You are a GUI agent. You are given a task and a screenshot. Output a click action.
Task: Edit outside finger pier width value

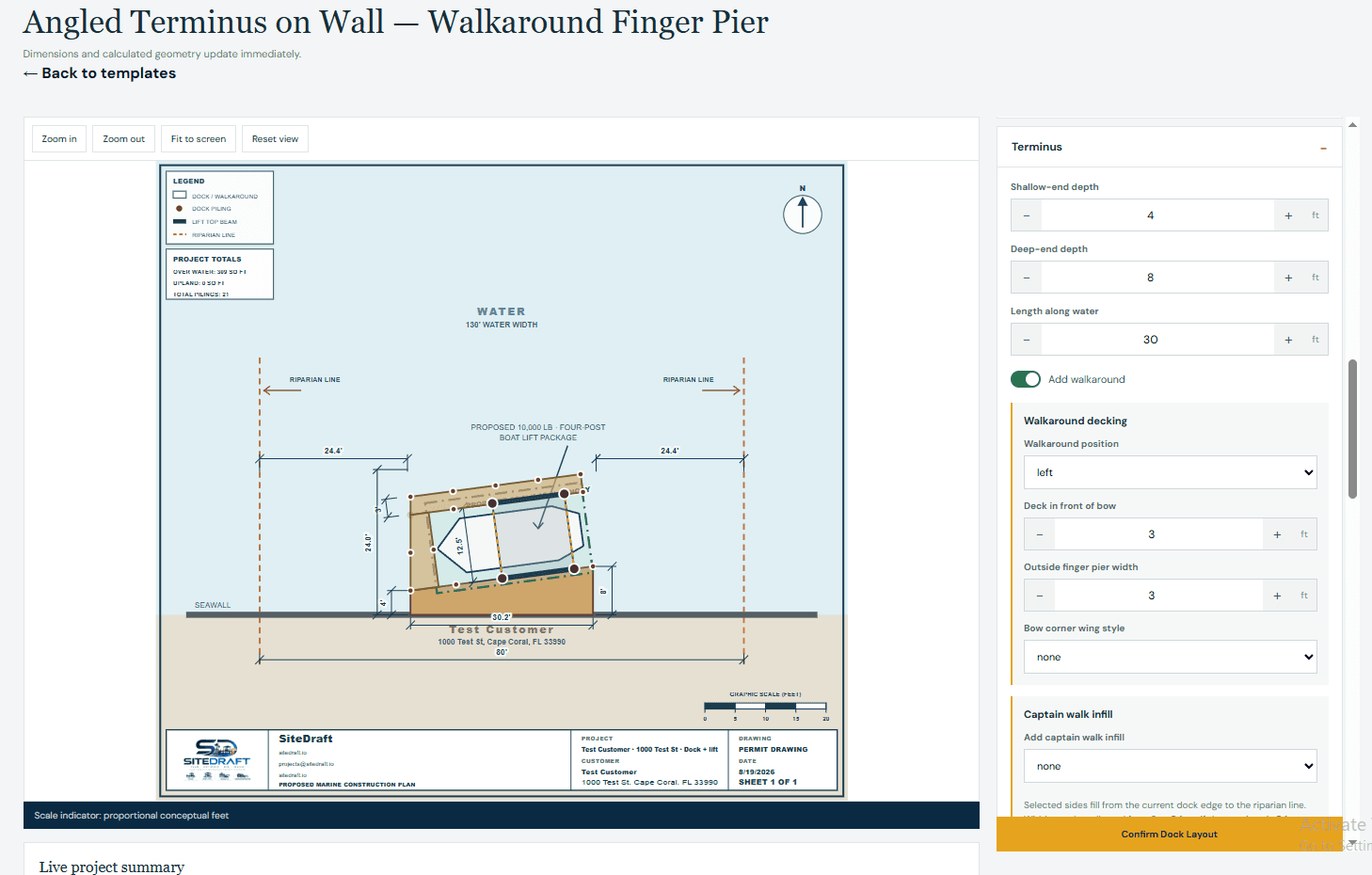(x=1158, y=596)
